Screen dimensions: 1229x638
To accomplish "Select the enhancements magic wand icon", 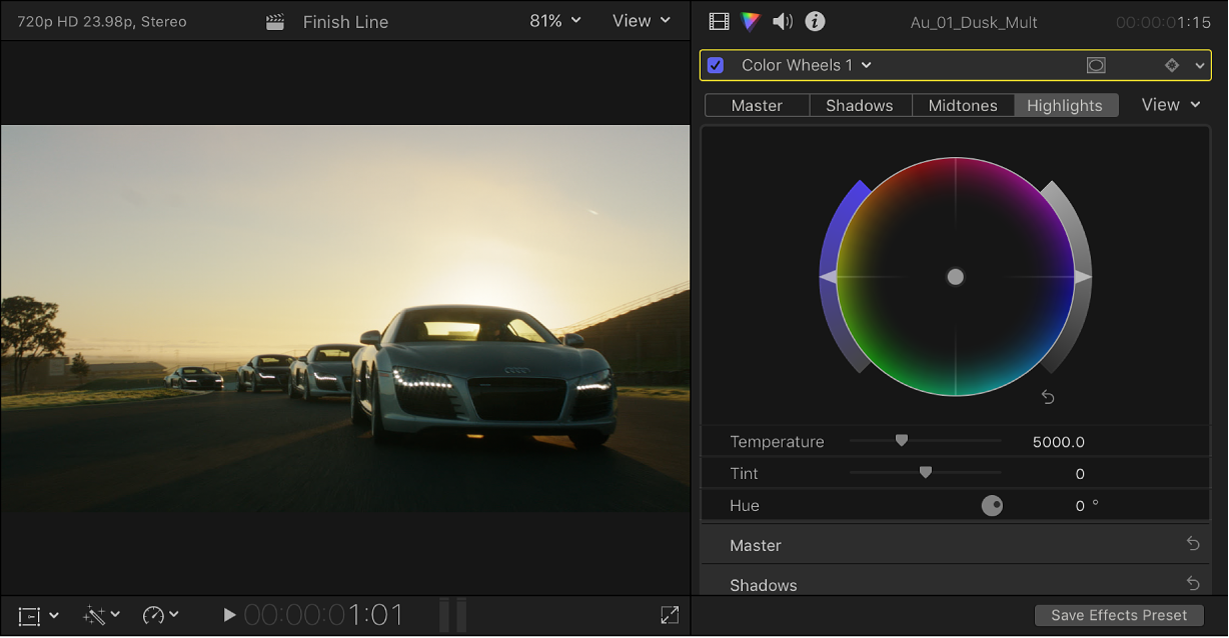I will (95, 616).
